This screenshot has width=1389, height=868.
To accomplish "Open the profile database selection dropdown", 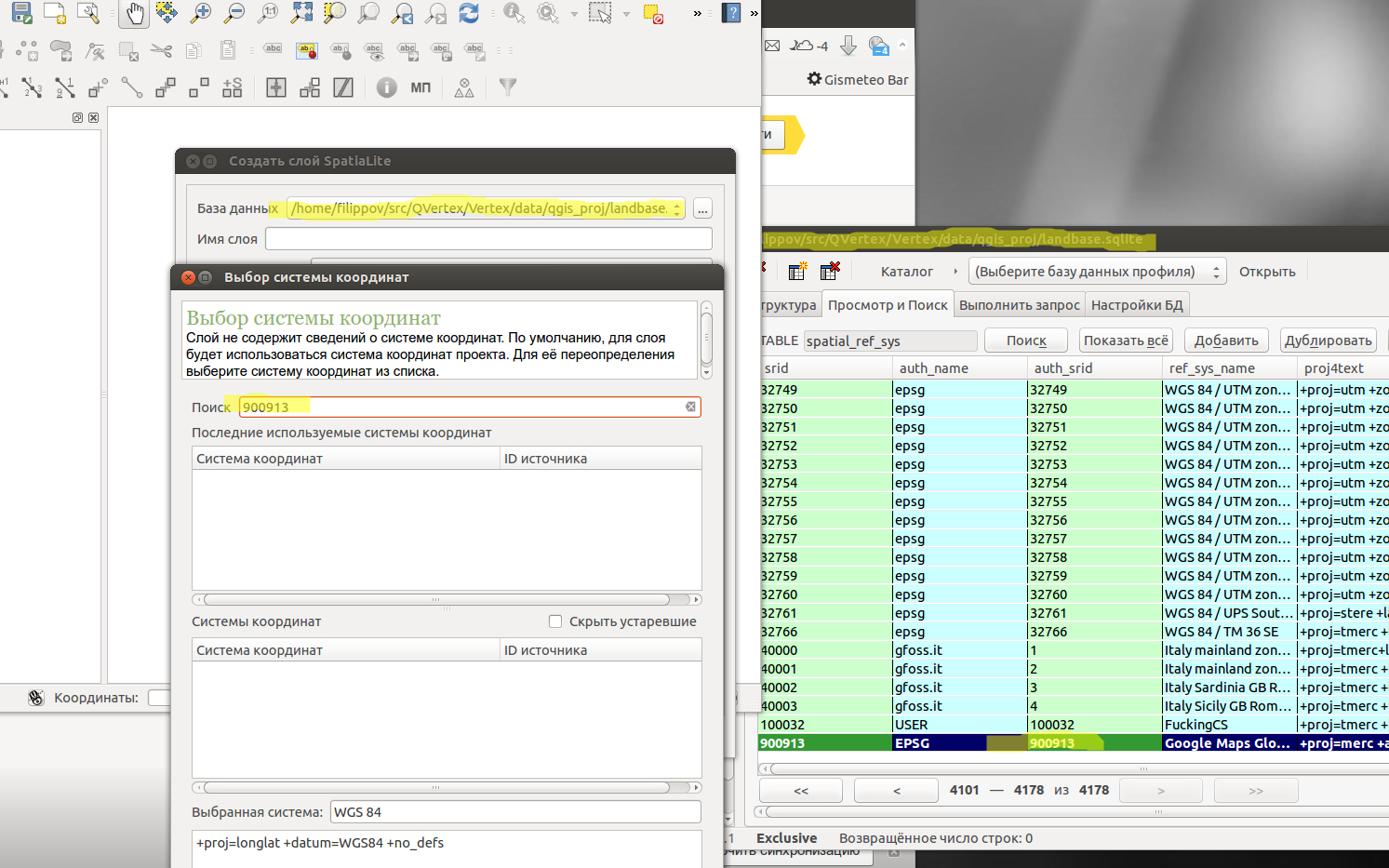I will pos(1097,272).
